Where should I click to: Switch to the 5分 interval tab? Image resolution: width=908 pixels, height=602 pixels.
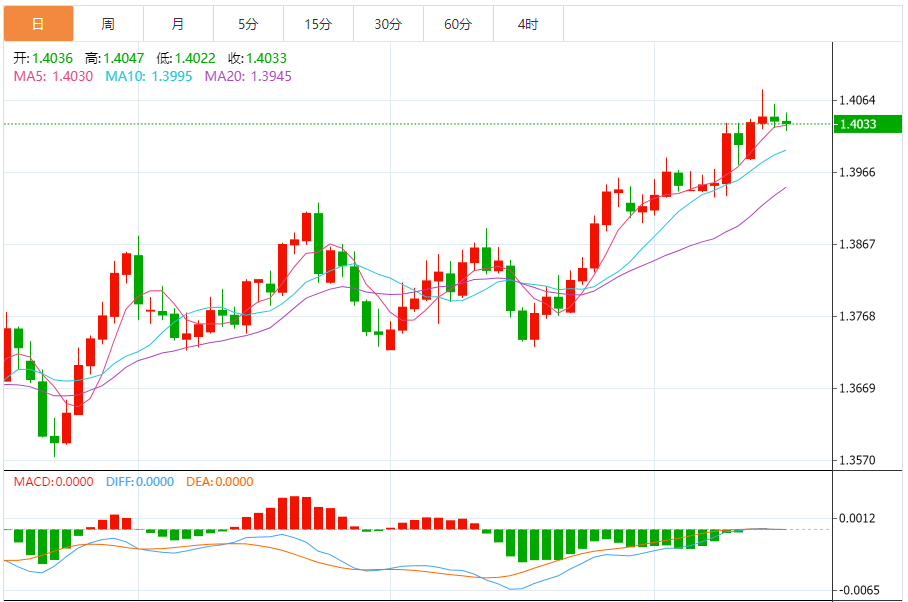[x=248, y=23]
